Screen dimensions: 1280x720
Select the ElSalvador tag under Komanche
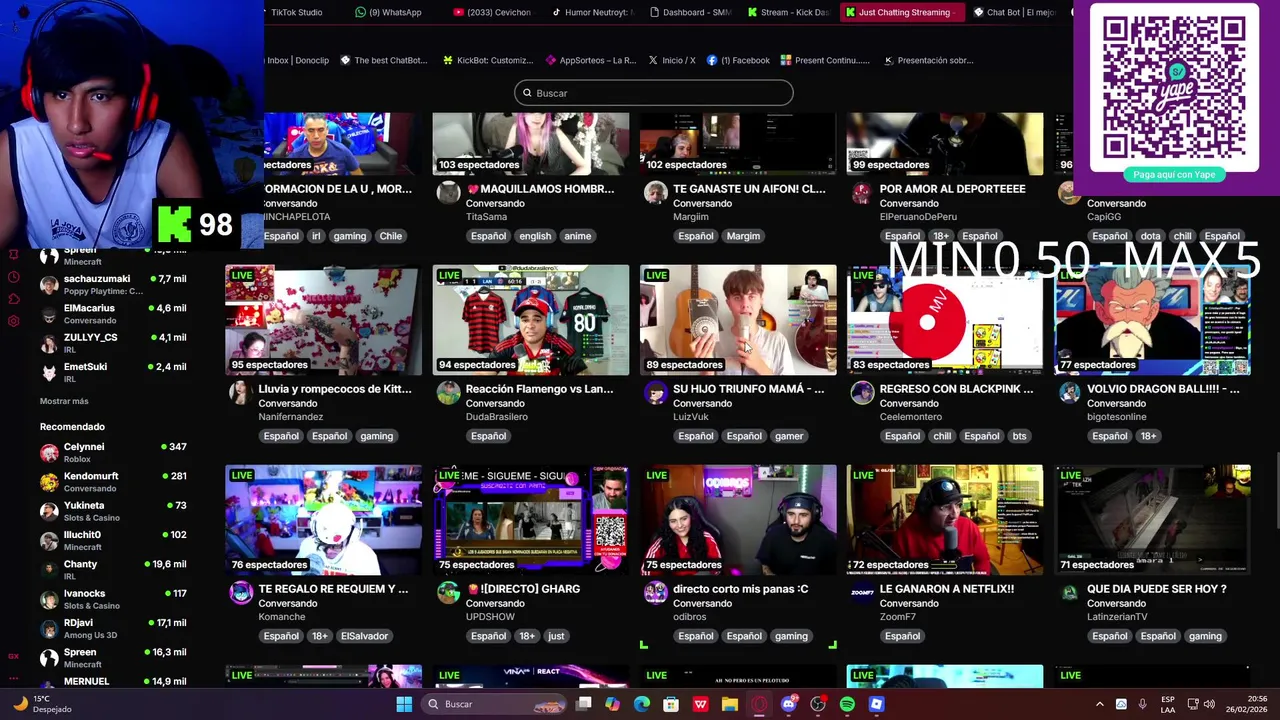(364, 636)
